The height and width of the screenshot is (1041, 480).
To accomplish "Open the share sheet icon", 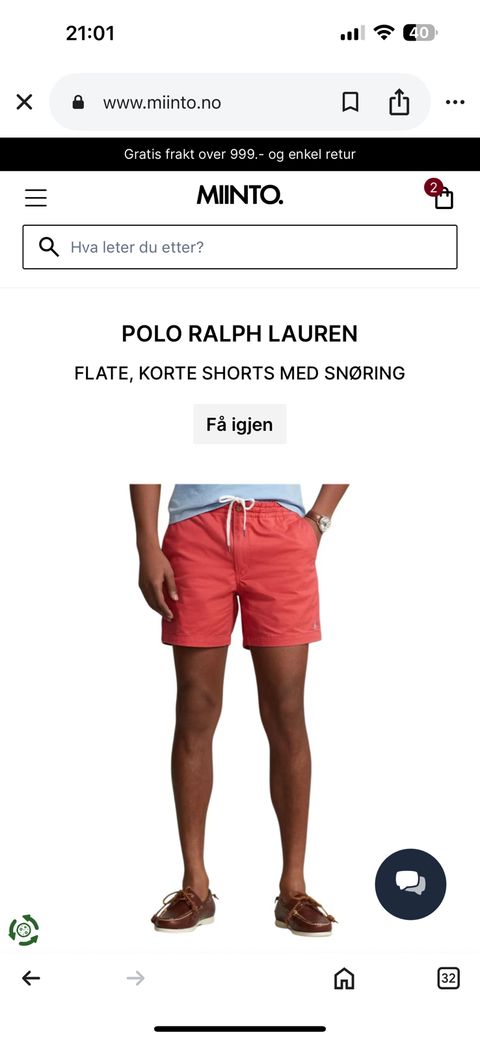I will [399, 102].
